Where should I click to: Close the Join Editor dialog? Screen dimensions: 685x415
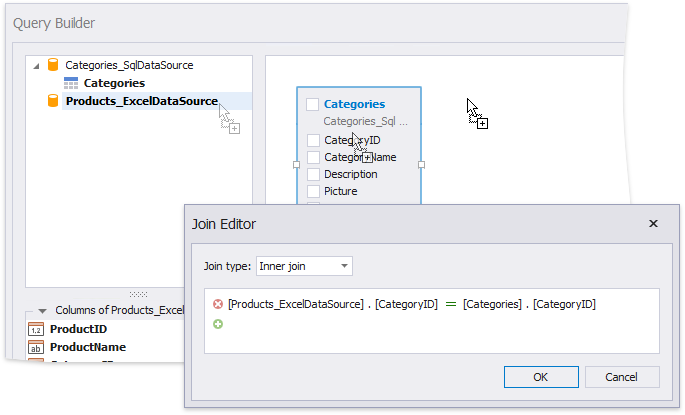(653, 224)
